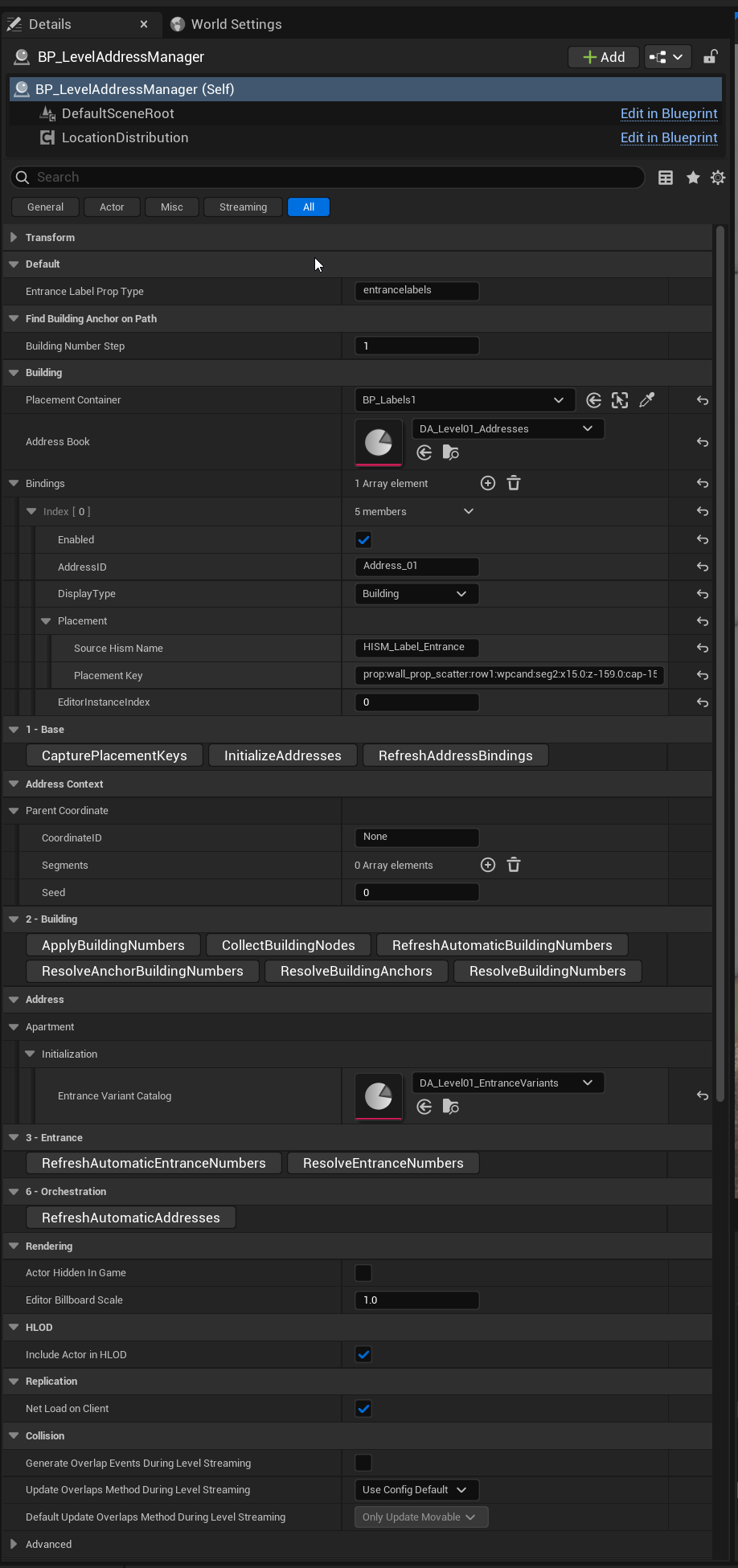Open property matrix table view icon
This screenshot has width=738, height=1568.
click(666, 178)
